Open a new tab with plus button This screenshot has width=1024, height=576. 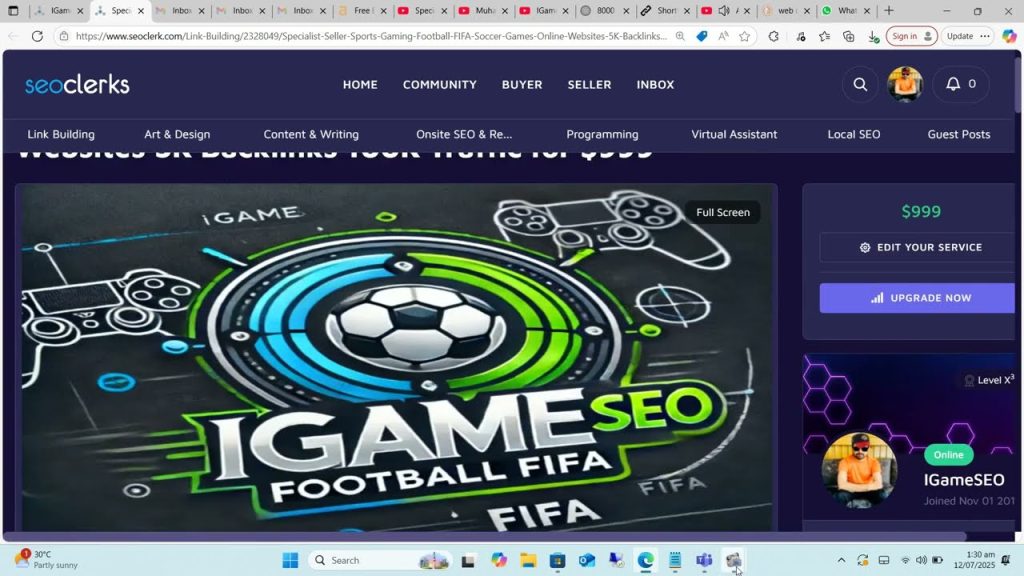tap(889, 10)
